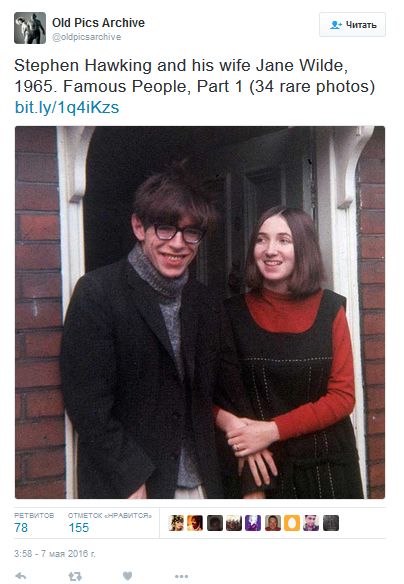
Task: Open second liker avatar with orange tones
Action: tap(195, 523)
